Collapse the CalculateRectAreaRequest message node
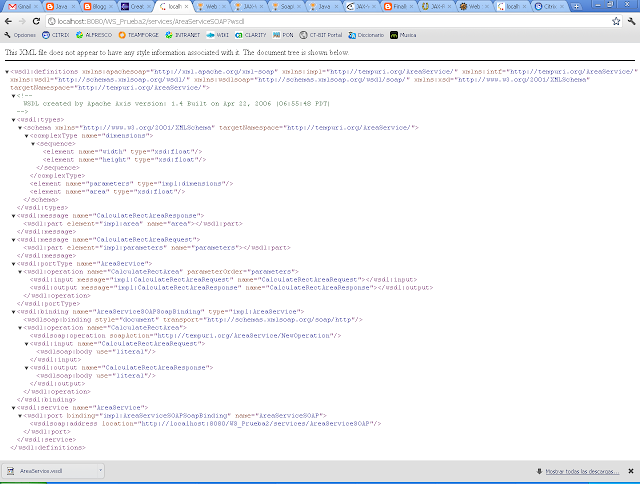The width and height of the screenshot is (640, 484). tap(13, 240)
